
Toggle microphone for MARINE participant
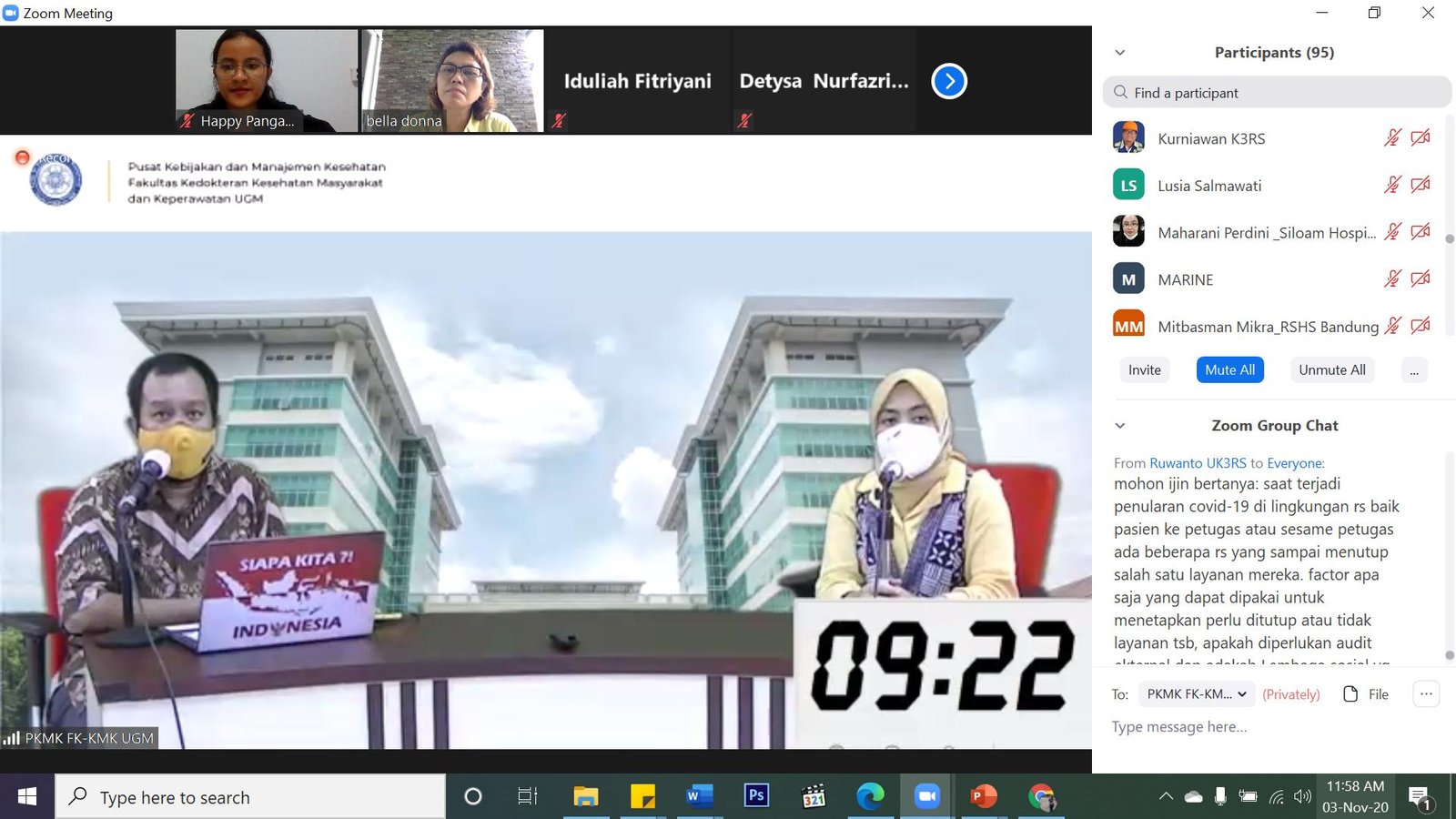1392,279
